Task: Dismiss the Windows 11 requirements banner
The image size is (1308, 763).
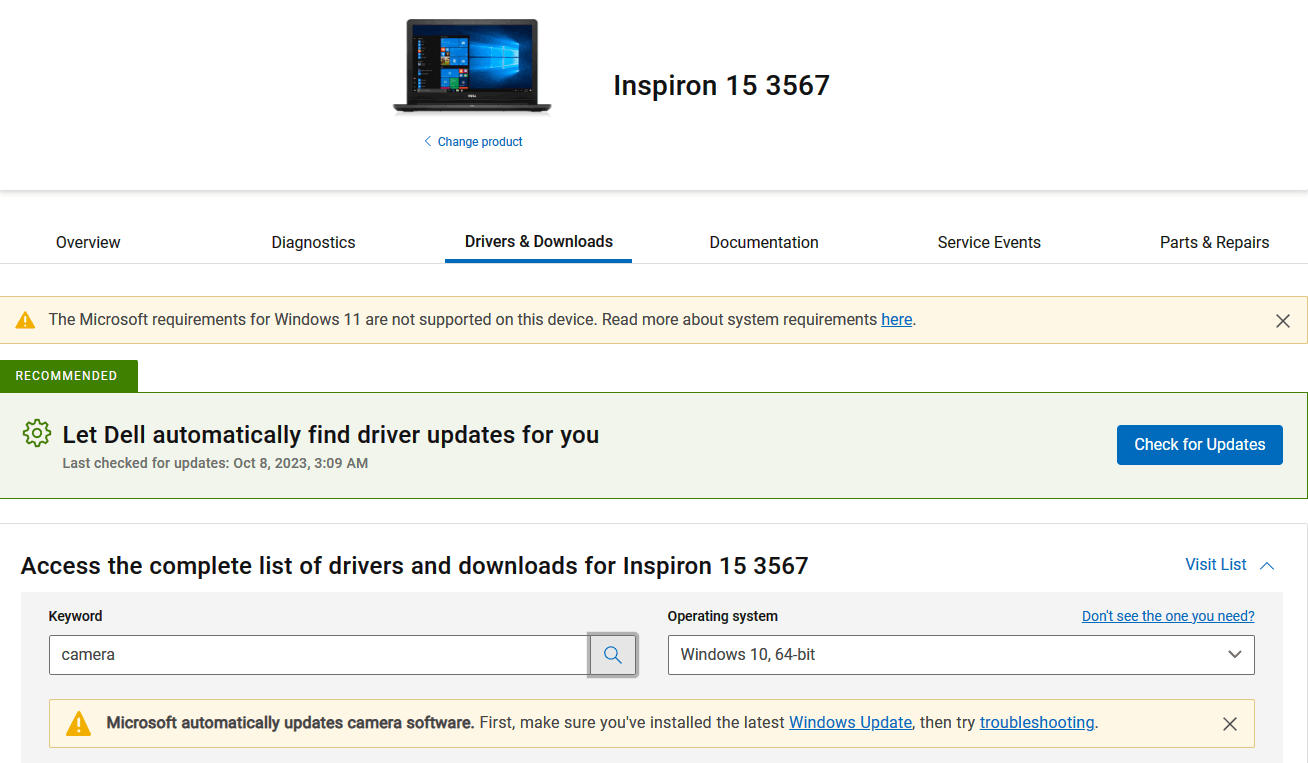Action: click(x=1283, y=320)
